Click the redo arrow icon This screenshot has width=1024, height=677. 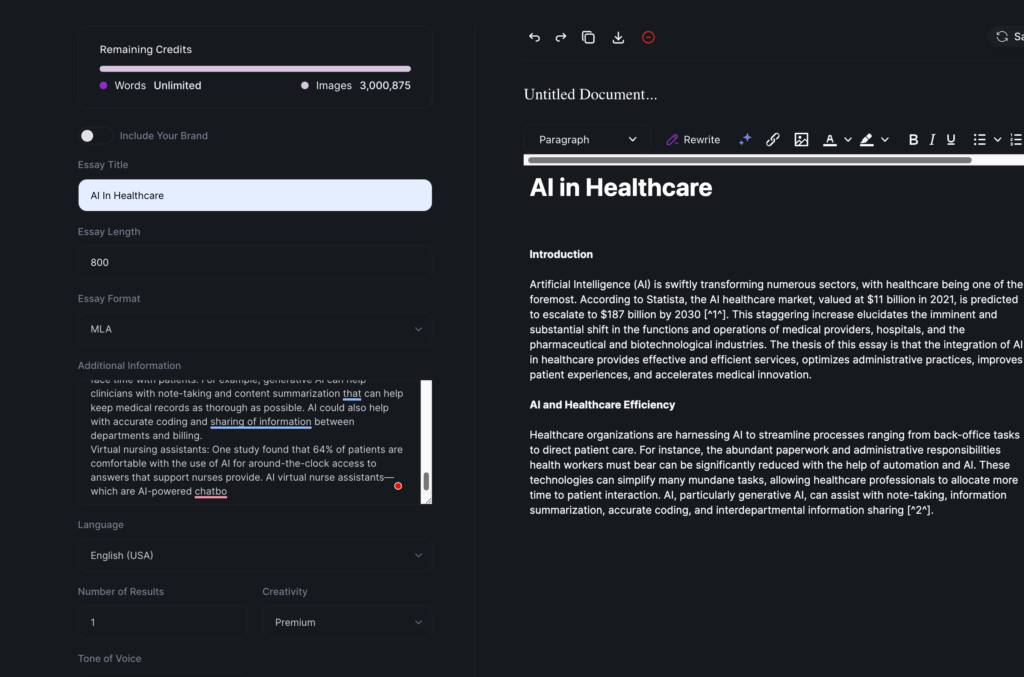561,37
